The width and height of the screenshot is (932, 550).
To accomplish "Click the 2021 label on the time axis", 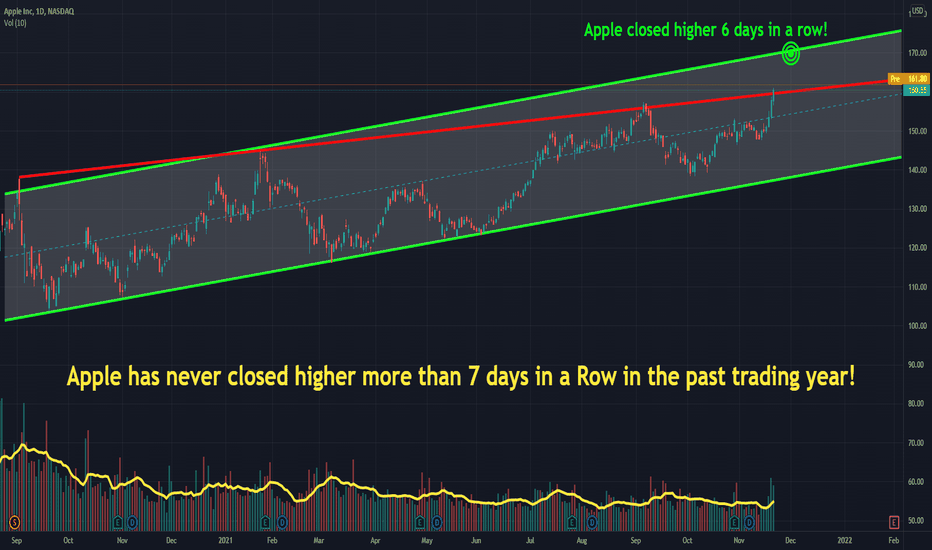I will (225, 540).
